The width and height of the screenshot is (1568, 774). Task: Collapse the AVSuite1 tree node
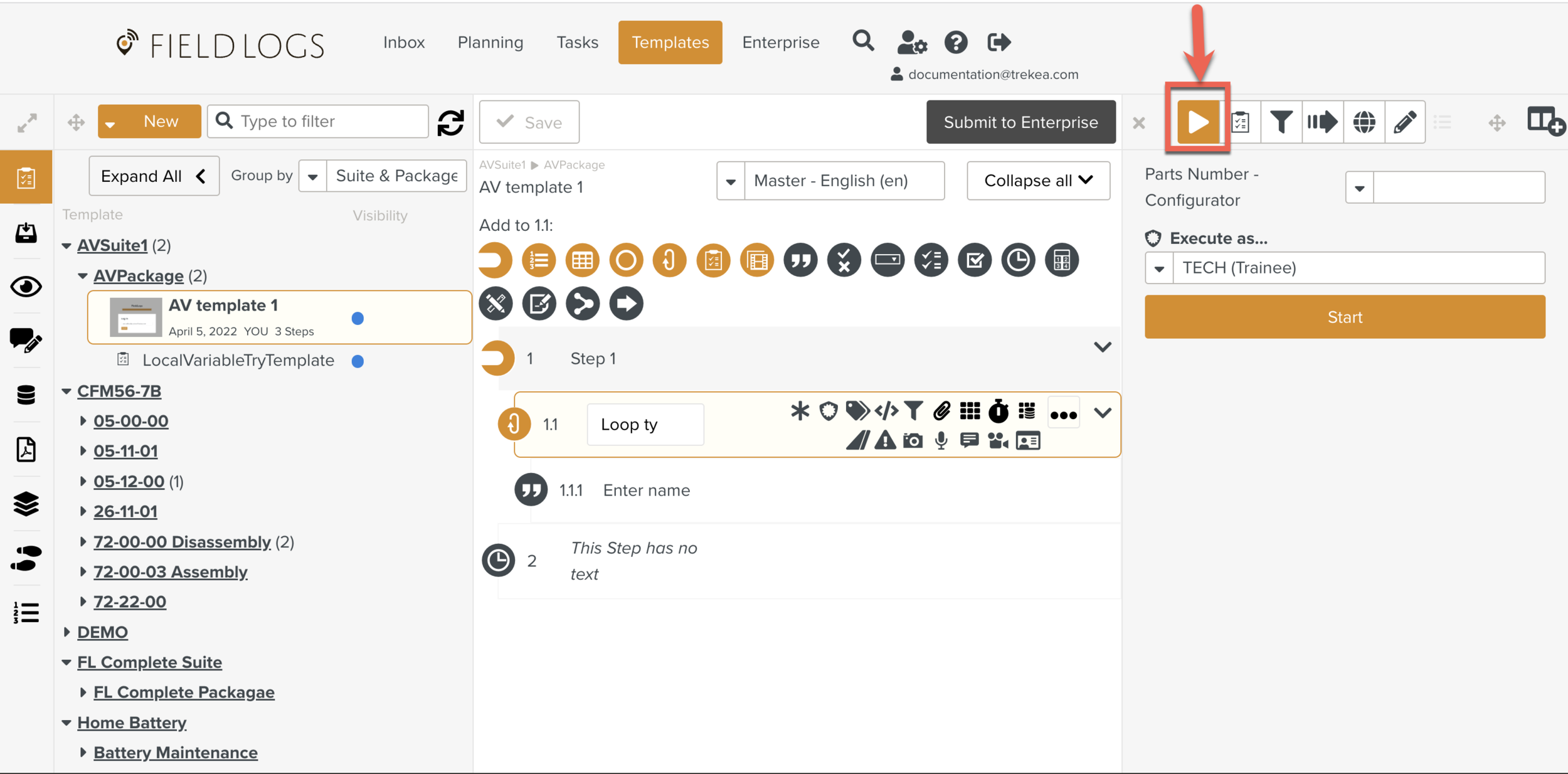(66, 246)
